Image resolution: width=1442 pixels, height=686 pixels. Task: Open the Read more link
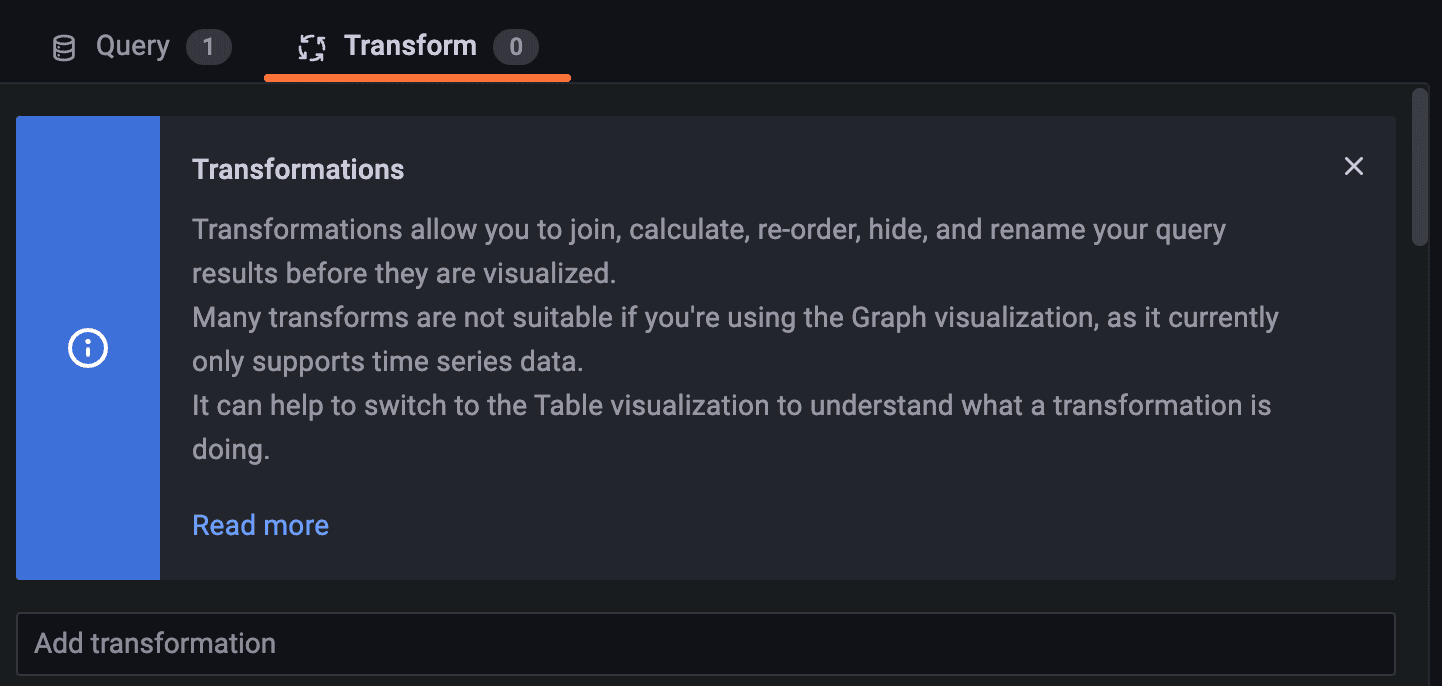[x=260, y=524]
